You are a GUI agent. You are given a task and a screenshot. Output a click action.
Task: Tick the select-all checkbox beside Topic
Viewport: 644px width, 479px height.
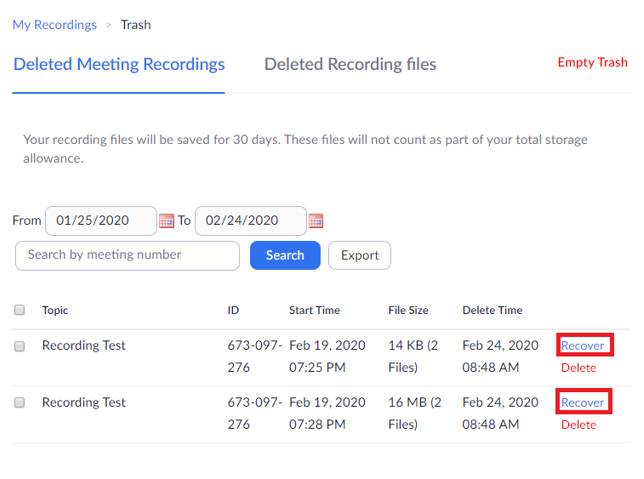point(19,310)
